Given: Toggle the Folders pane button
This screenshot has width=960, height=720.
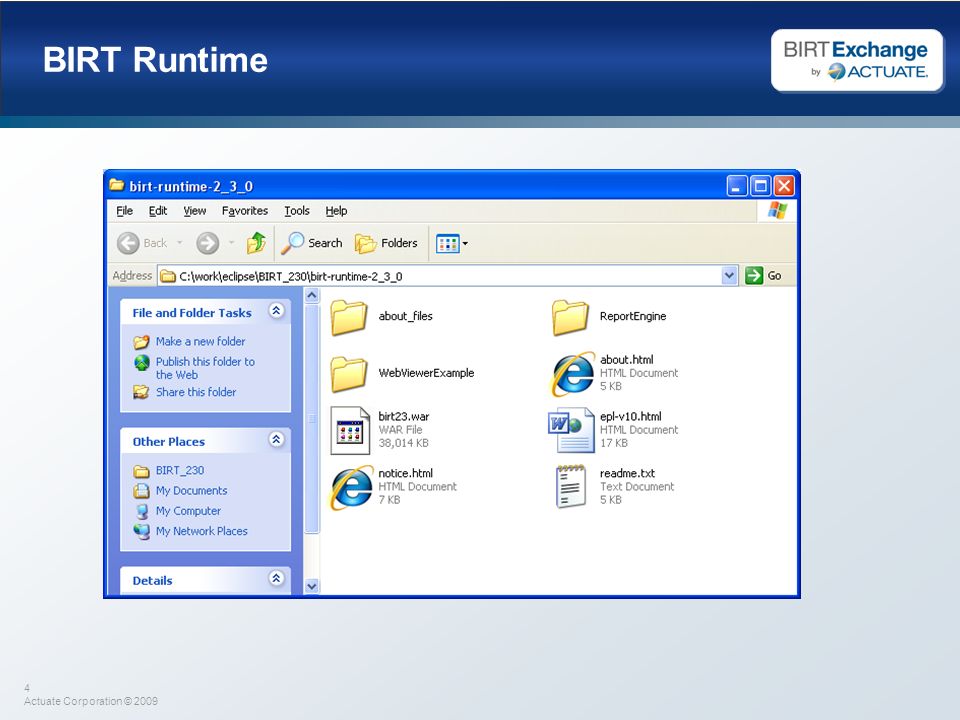Looking at the screenshot, I should tap(386, 243).
